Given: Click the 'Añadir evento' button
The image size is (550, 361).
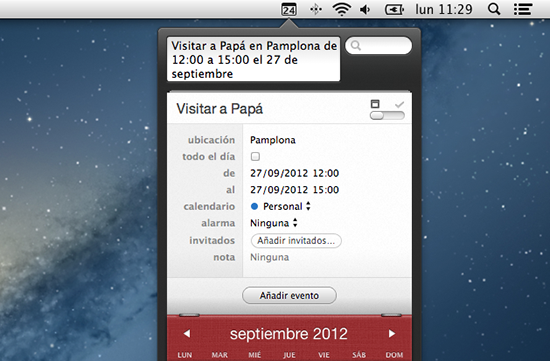Looking at the screenshot, I should tap(289, 296).
